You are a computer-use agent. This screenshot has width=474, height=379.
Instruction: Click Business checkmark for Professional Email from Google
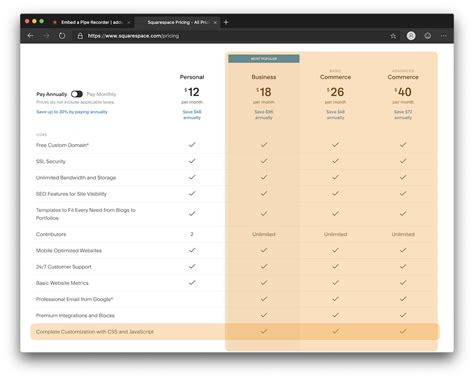264,299
